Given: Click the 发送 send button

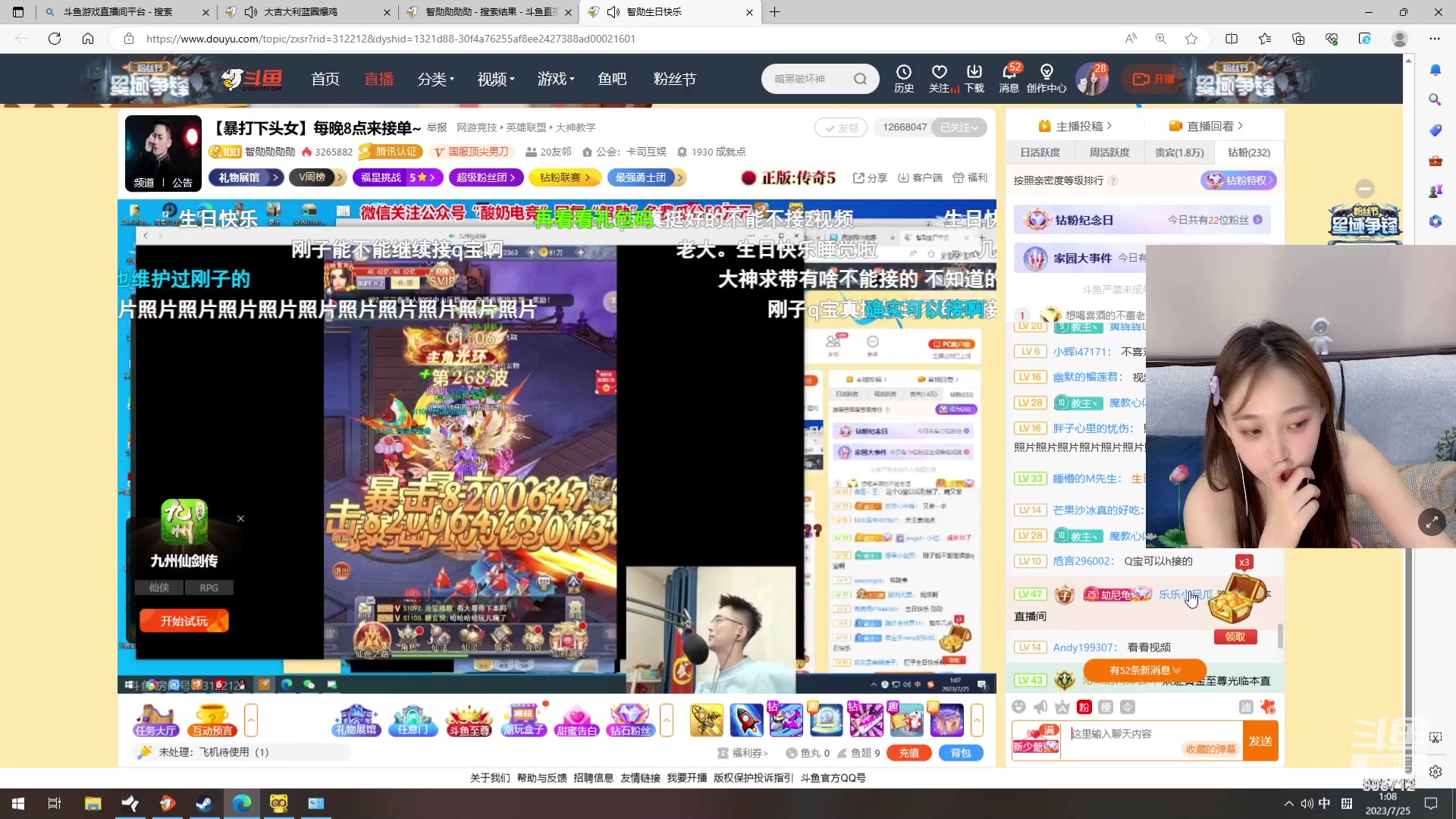Looking at the screenshot, I should (1261, 741).
